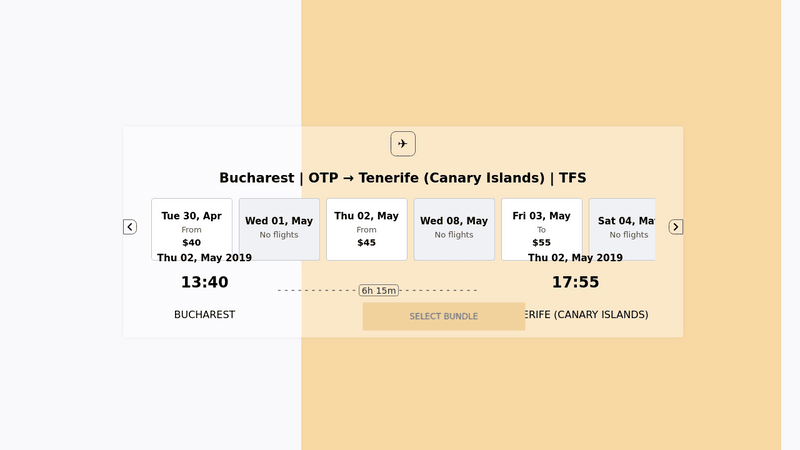
Task: Pick the Wed 08, May date card
Action: tap(454, 228)
